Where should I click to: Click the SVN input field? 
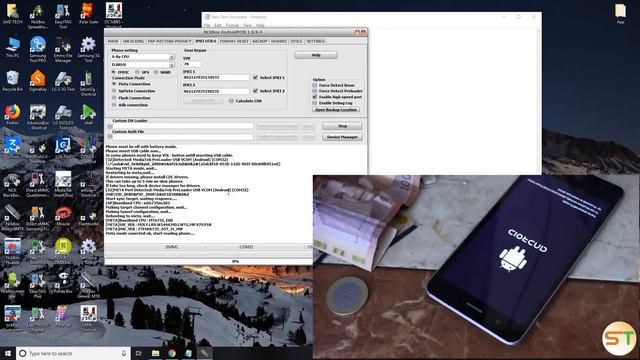tap(192, 64)
